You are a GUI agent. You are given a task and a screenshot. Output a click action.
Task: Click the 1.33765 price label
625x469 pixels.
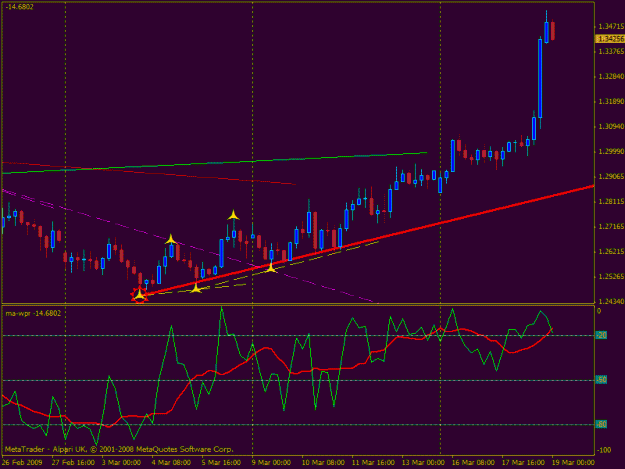(611, 51)
